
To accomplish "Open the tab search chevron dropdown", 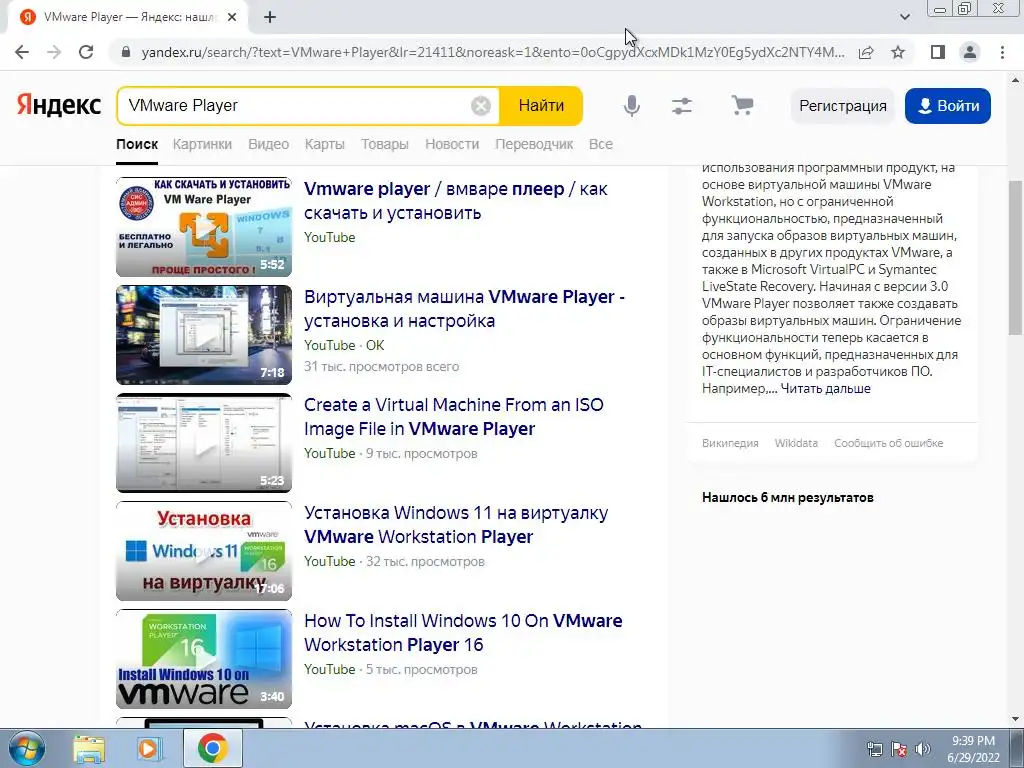I will point(904,17).
